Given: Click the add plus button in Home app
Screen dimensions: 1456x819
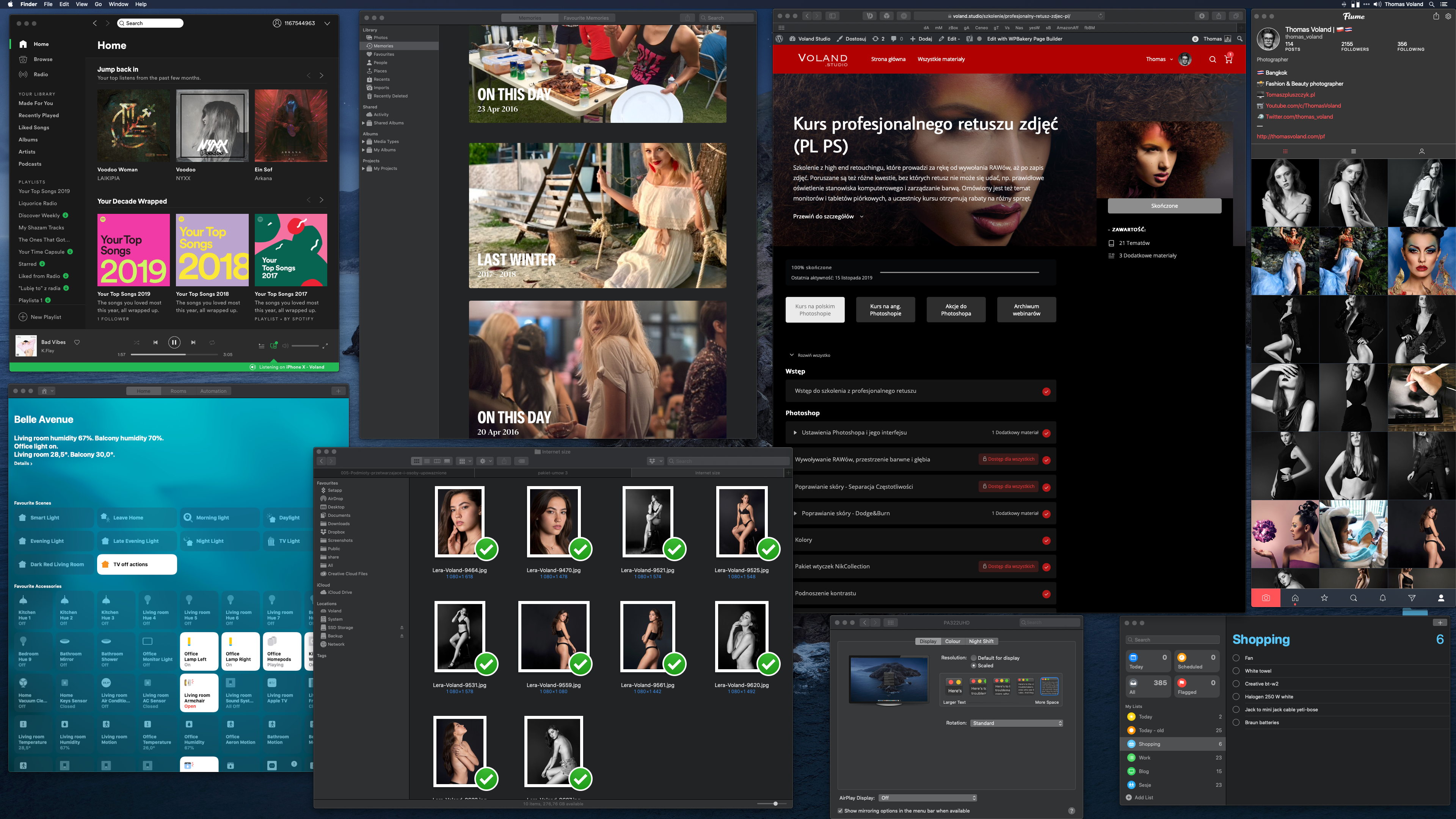Looking at the screenshot, I should (338, 391).
